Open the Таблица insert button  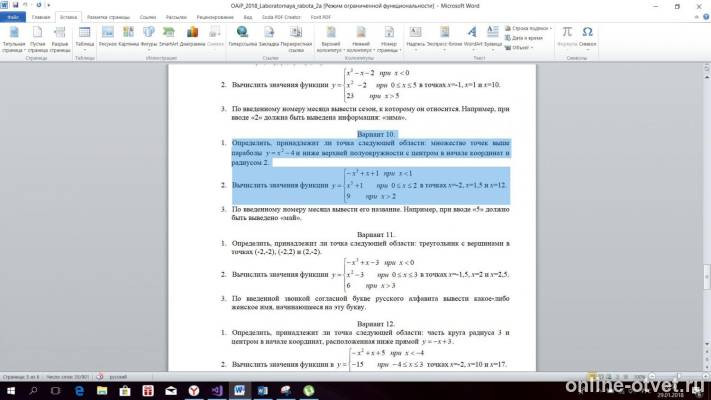84,37
